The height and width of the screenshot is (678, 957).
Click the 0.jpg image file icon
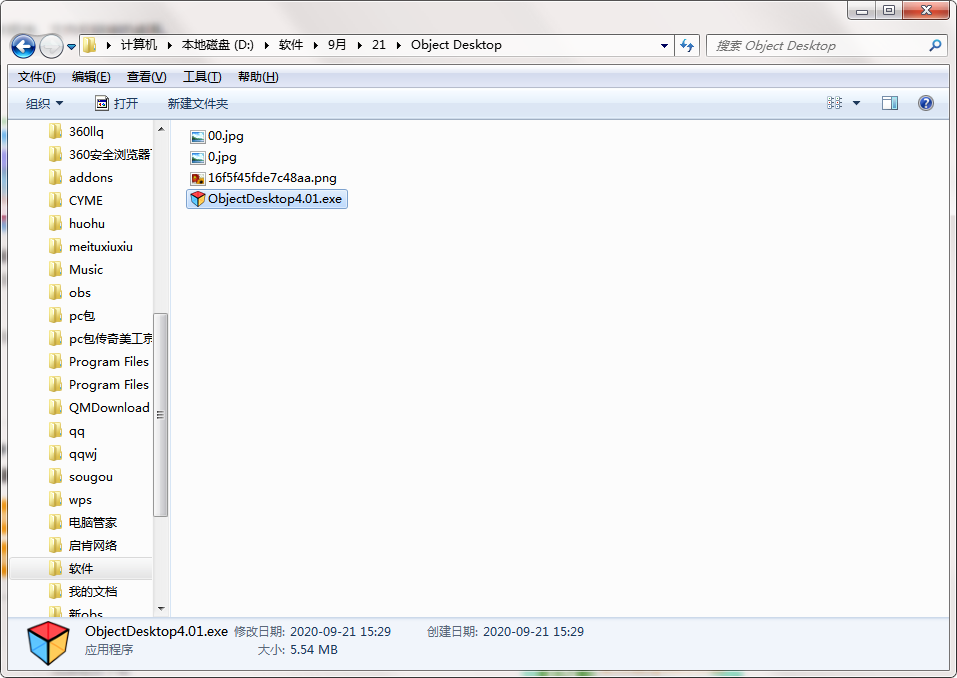click(x=198, y=157)
